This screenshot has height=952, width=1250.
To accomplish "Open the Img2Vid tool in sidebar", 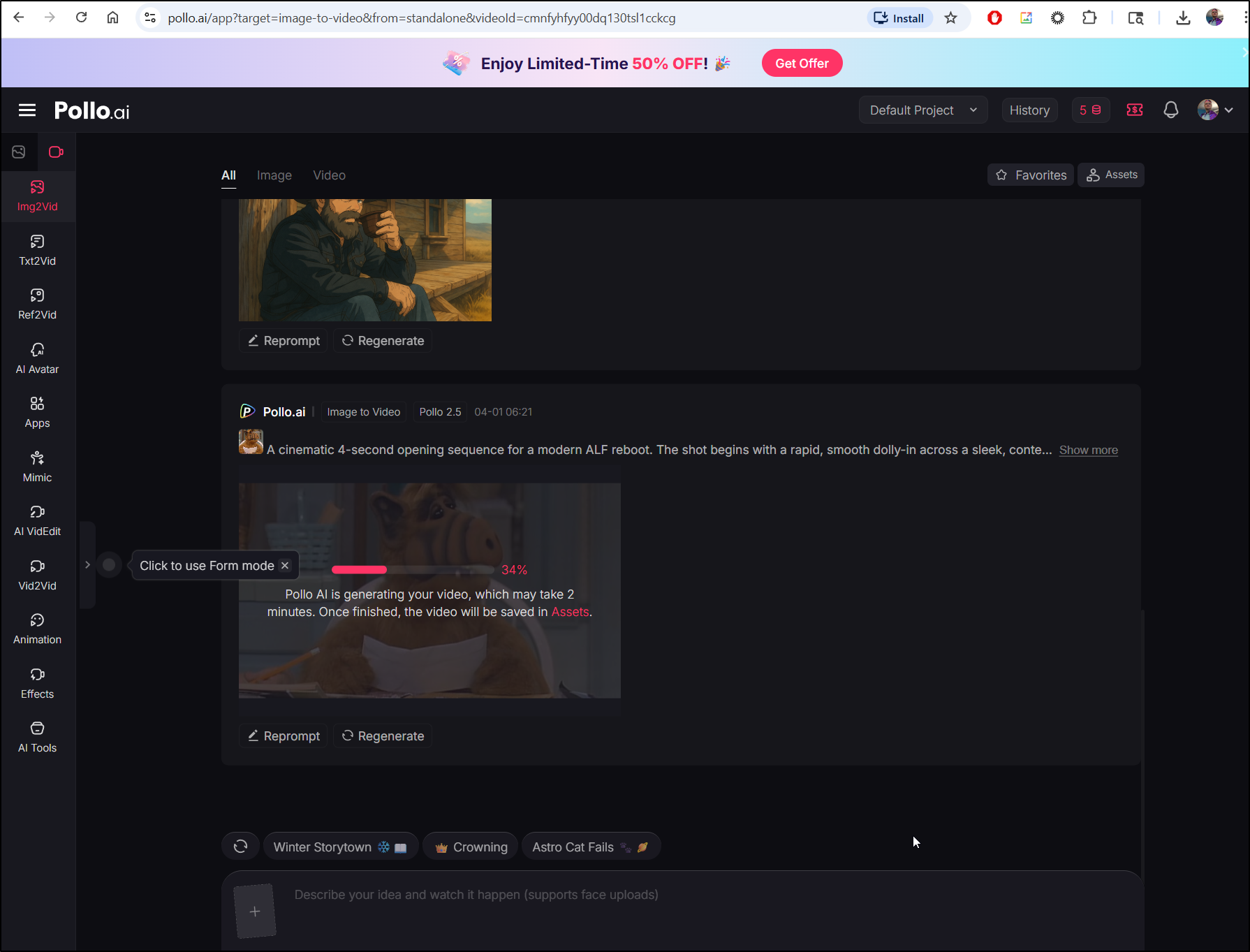I will [38, 196].
